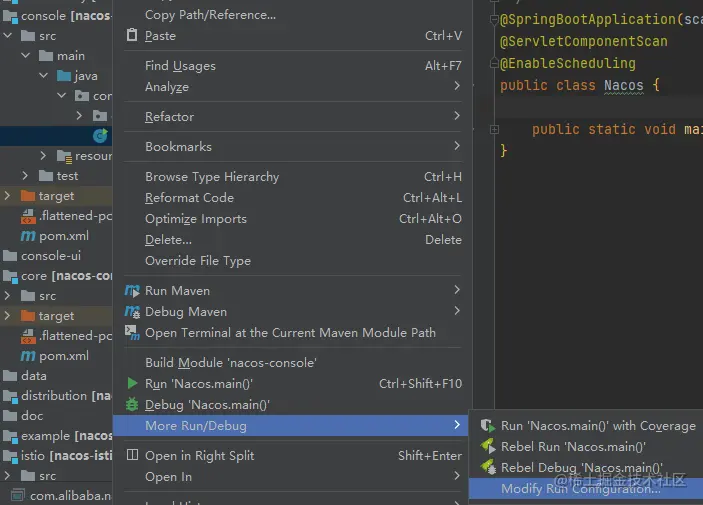Select Reformat Code
This screenshot has height=505, width=703.
click(292, 198)
